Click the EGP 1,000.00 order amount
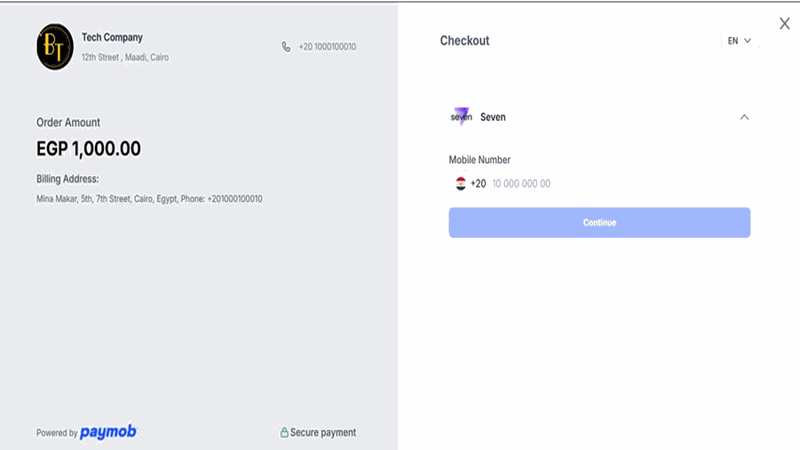Image resolution: width=800 pixels, height=450 pixels. point(88,149)
